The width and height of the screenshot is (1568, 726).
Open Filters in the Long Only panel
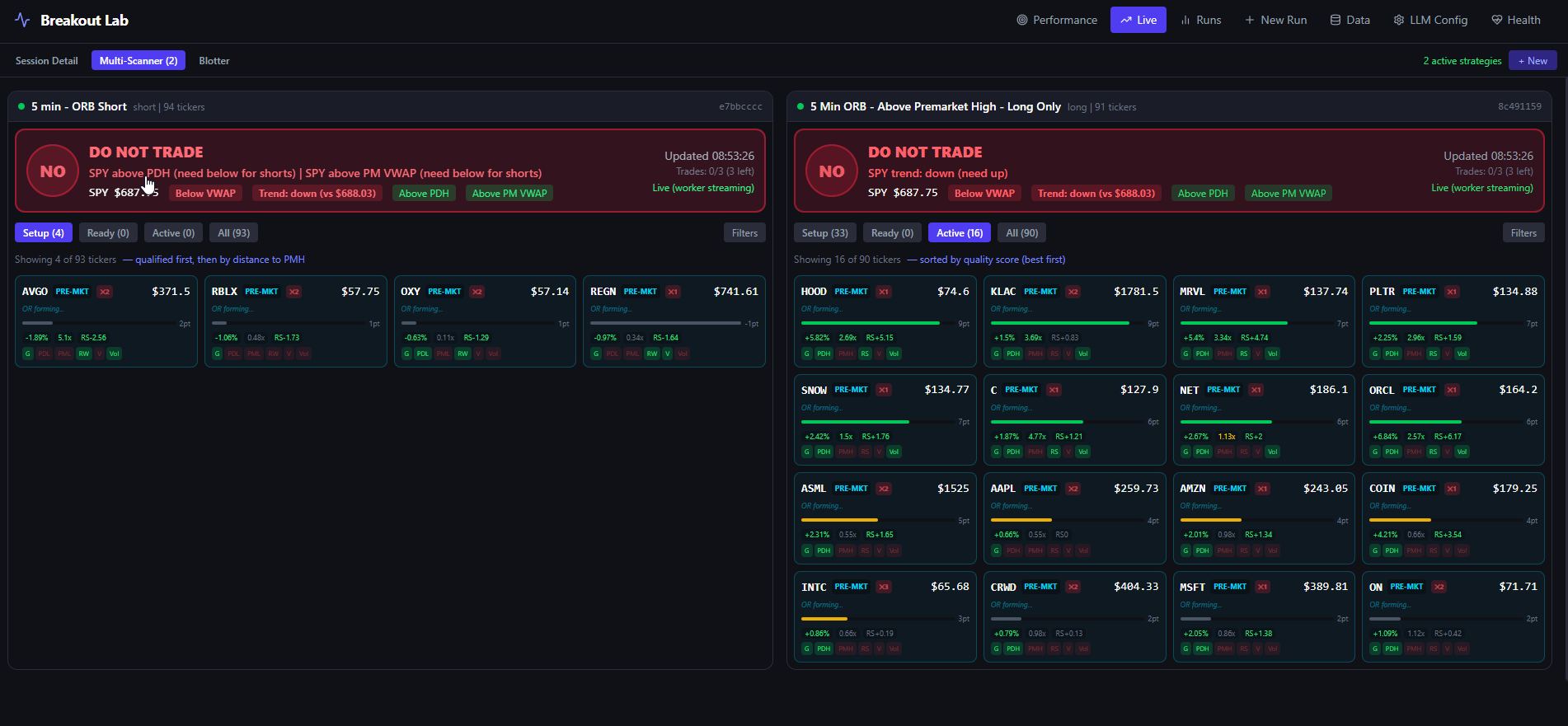(1523, 233)
